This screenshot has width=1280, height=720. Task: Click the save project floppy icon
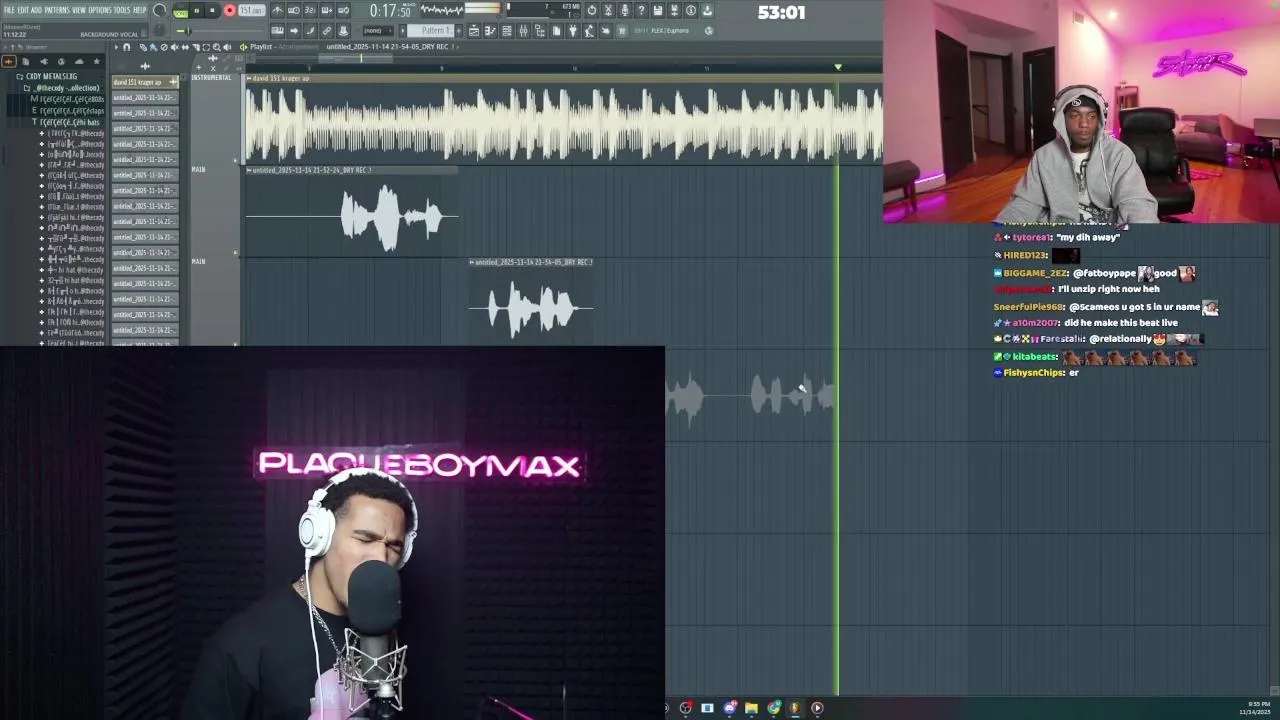click(657, 11)
